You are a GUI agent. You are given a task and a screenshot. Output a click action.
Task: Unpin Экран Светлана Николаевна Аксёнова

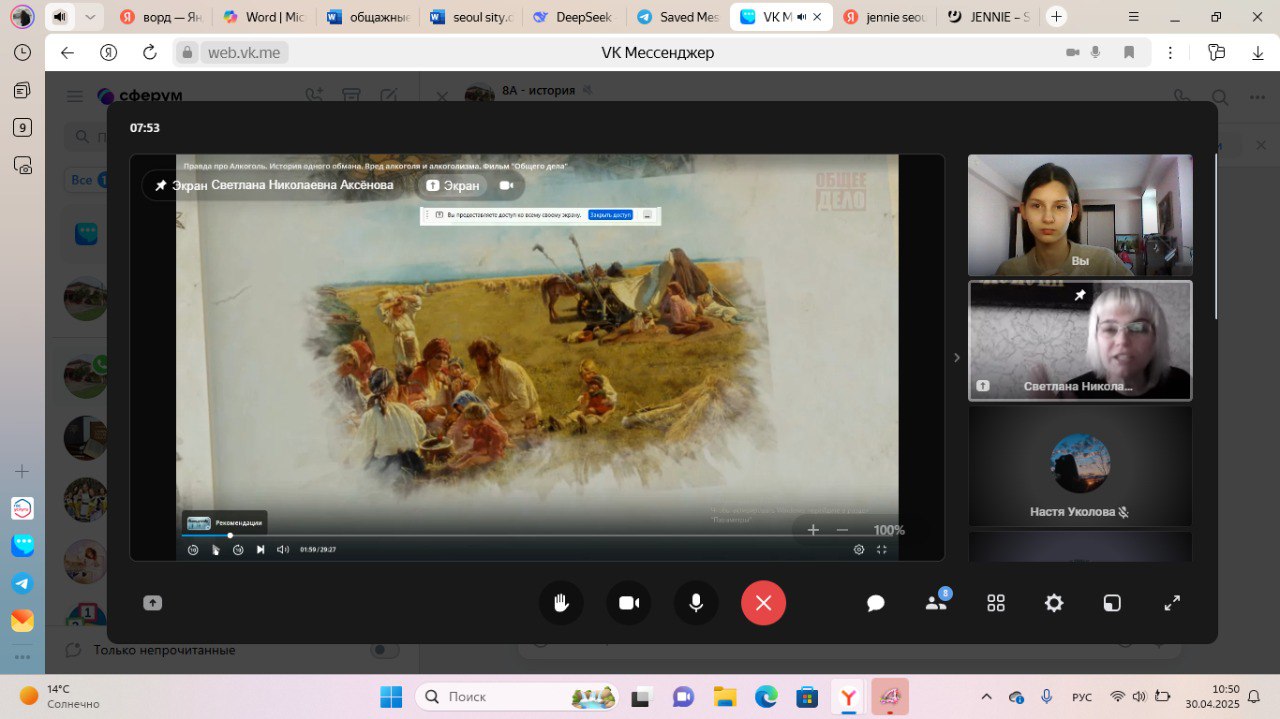pos(161,185)
